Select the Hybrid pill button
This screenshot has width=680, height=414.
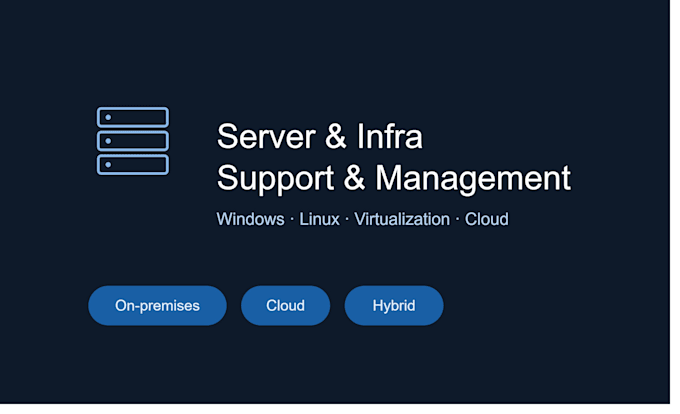(394, 306)
